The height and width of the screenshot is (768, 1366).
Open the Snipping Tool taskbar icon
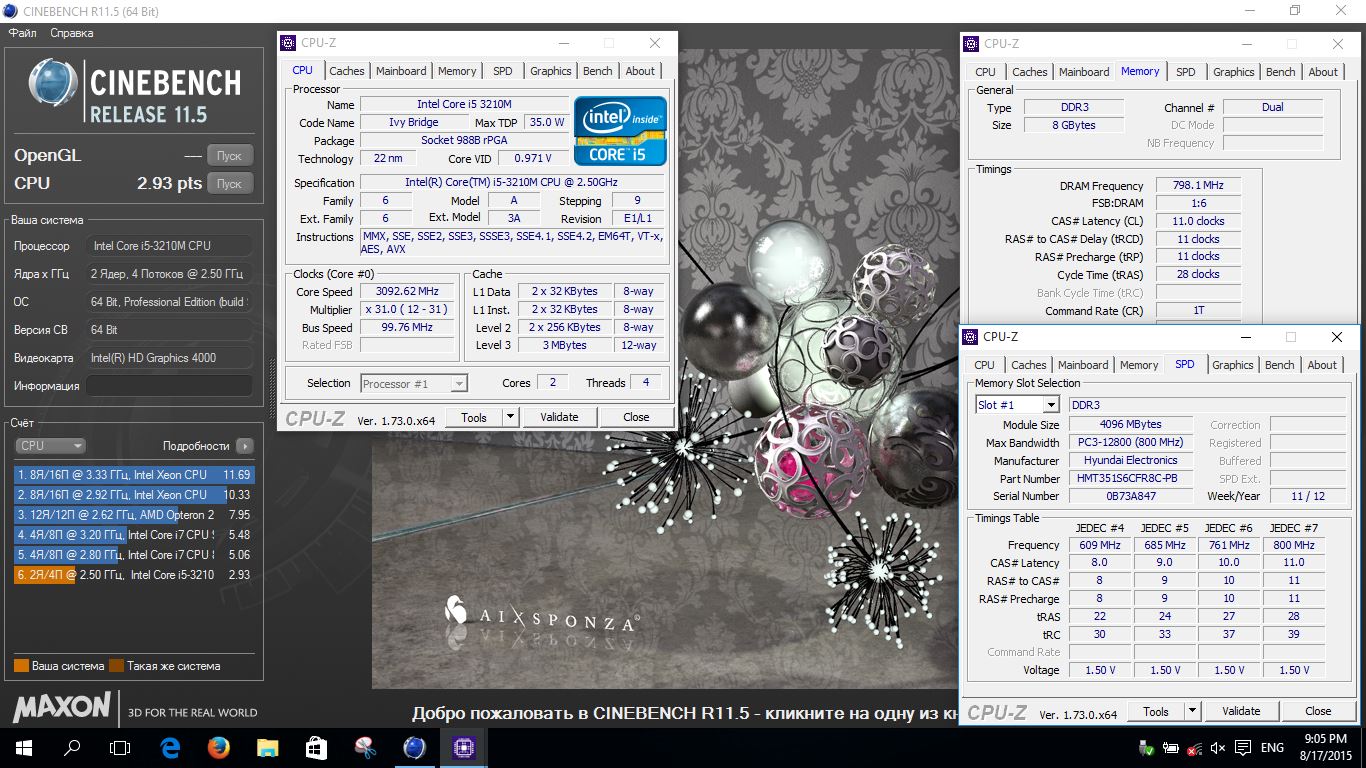click(x=365, y=747)
